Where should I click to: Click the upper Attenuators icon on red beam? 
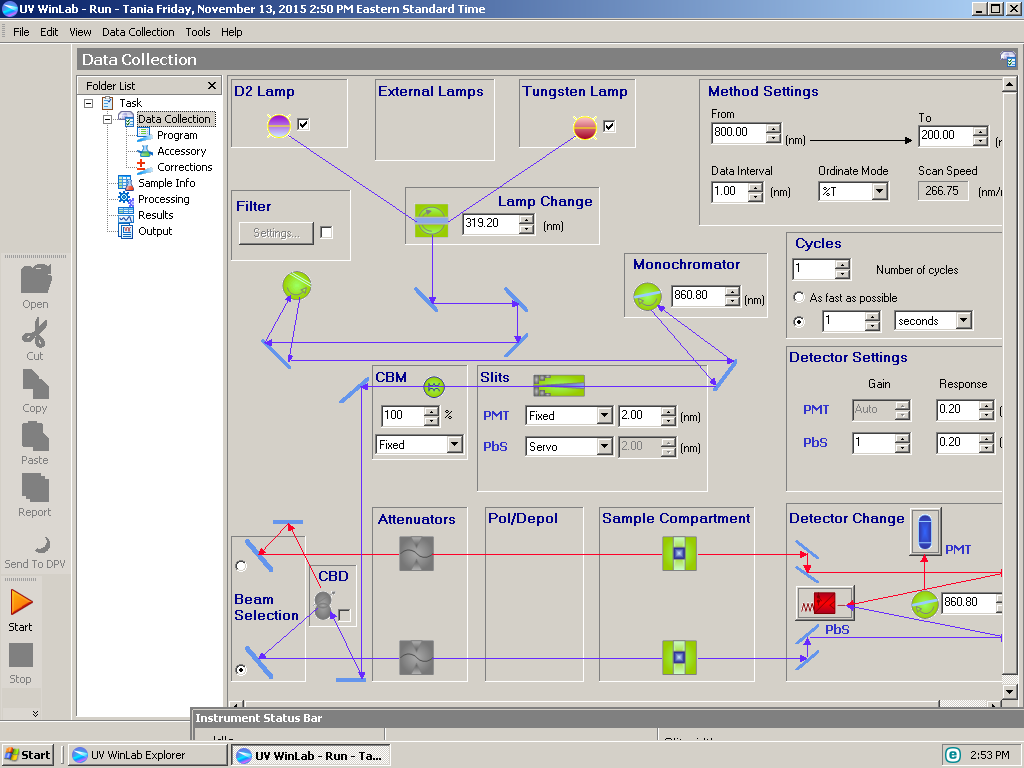[417, 554]
